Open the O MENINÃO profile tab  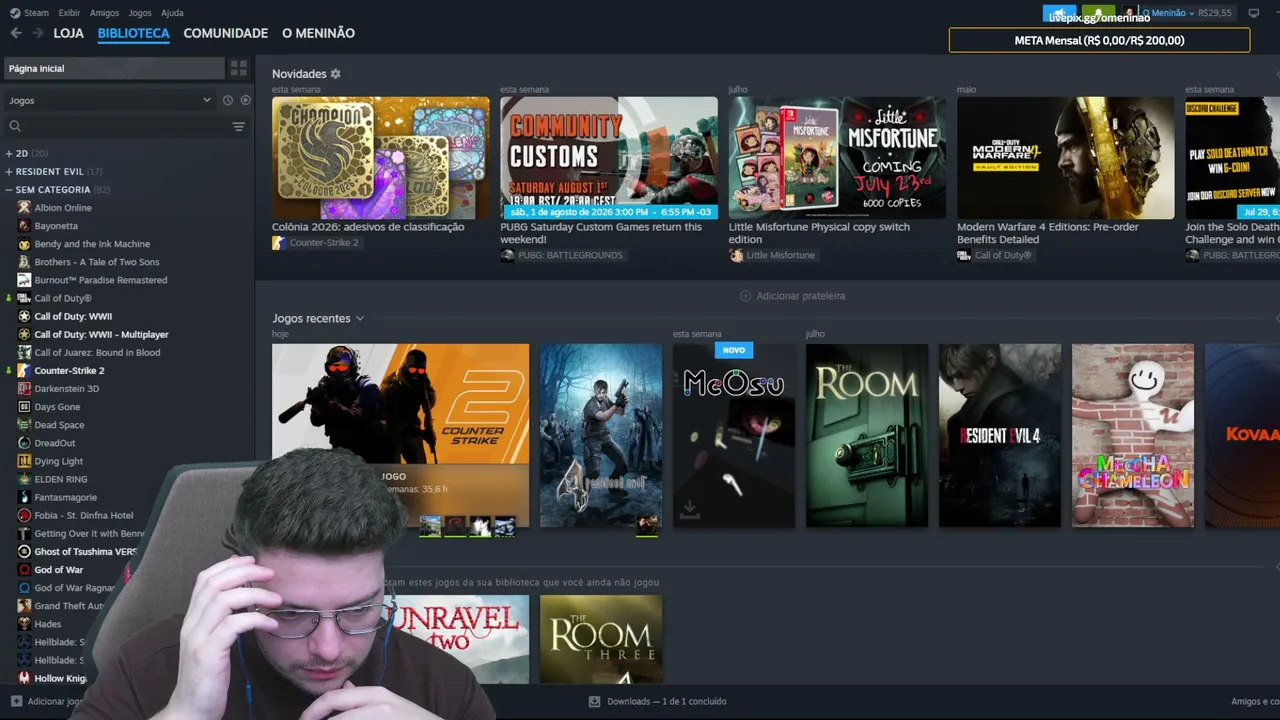pyautogui.click(x=318, y=33)
